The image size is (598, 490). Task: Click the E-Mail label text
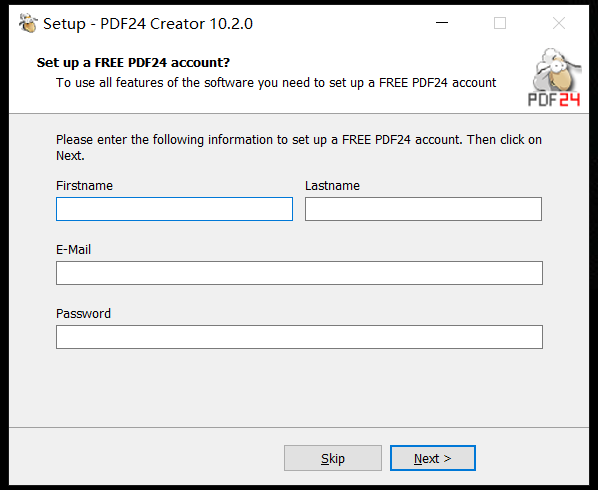click(x=73, y=250)
